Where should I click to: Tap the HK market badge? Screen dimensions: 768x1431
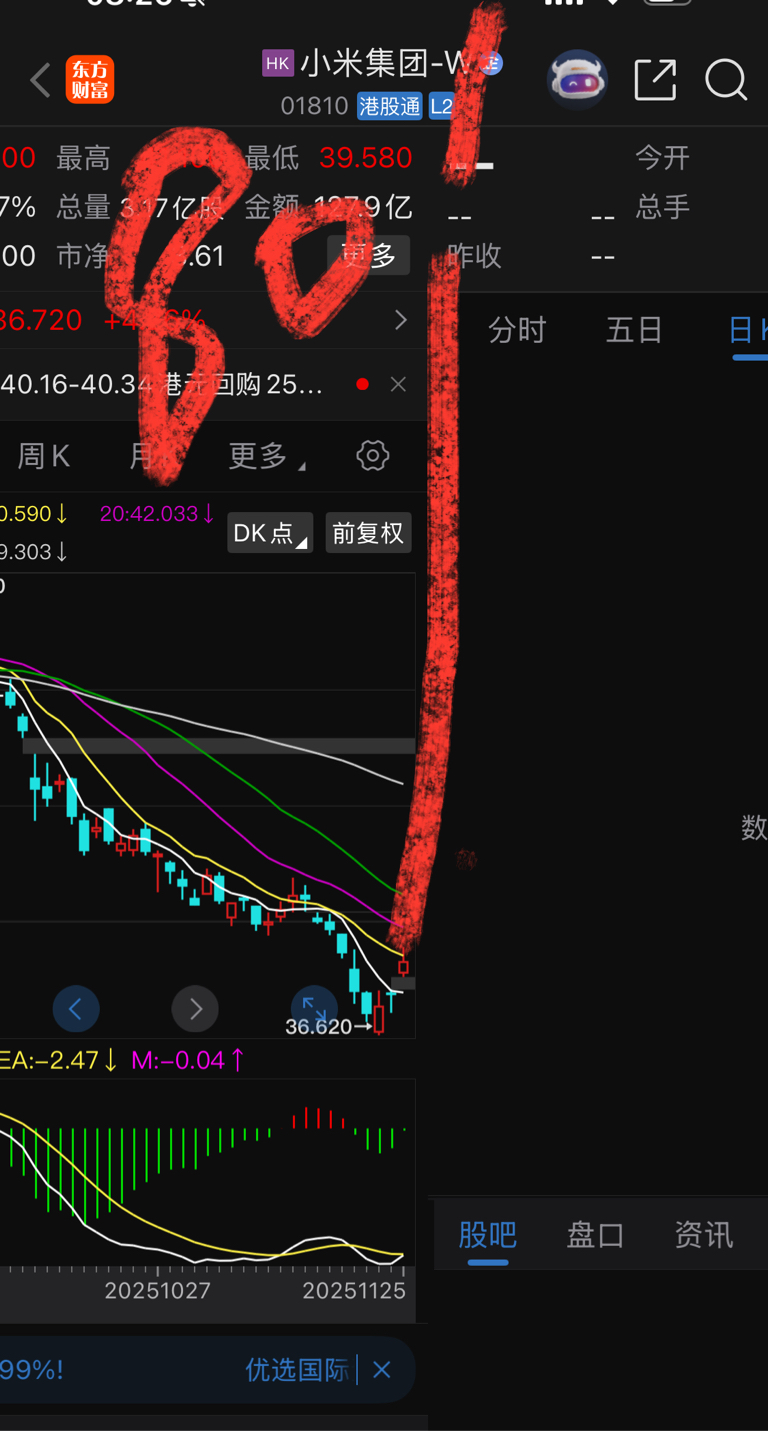click(278, 64)
